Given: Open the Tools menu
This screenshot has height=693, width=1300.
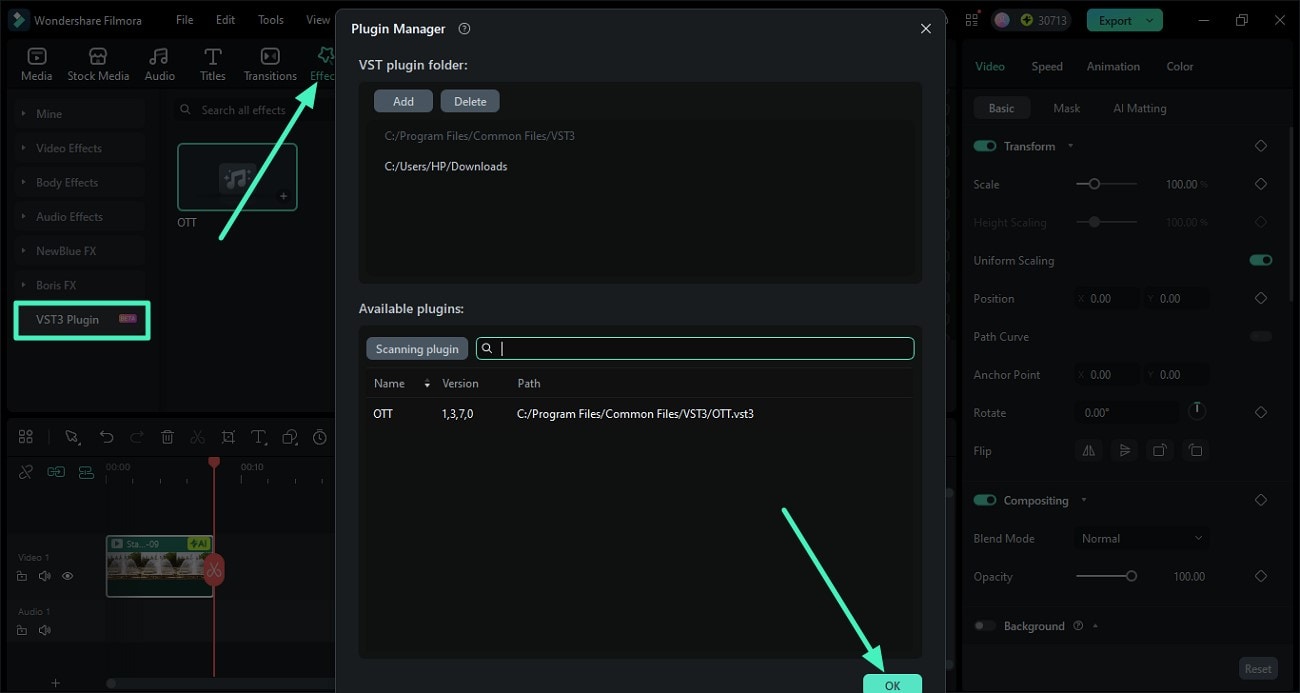Looking at the screenshot, I should click(269, 19).
